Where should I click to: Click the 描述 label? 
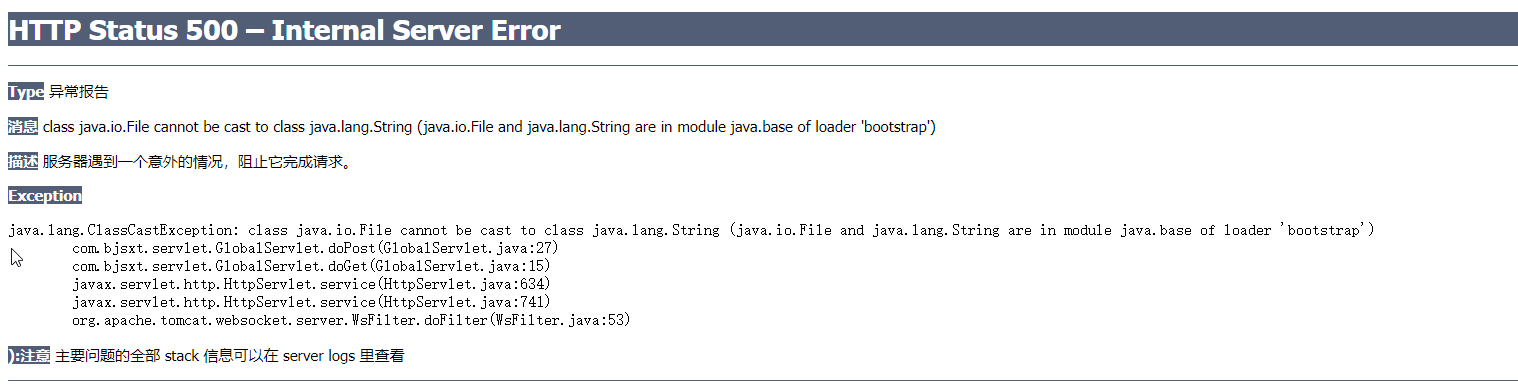23,162
